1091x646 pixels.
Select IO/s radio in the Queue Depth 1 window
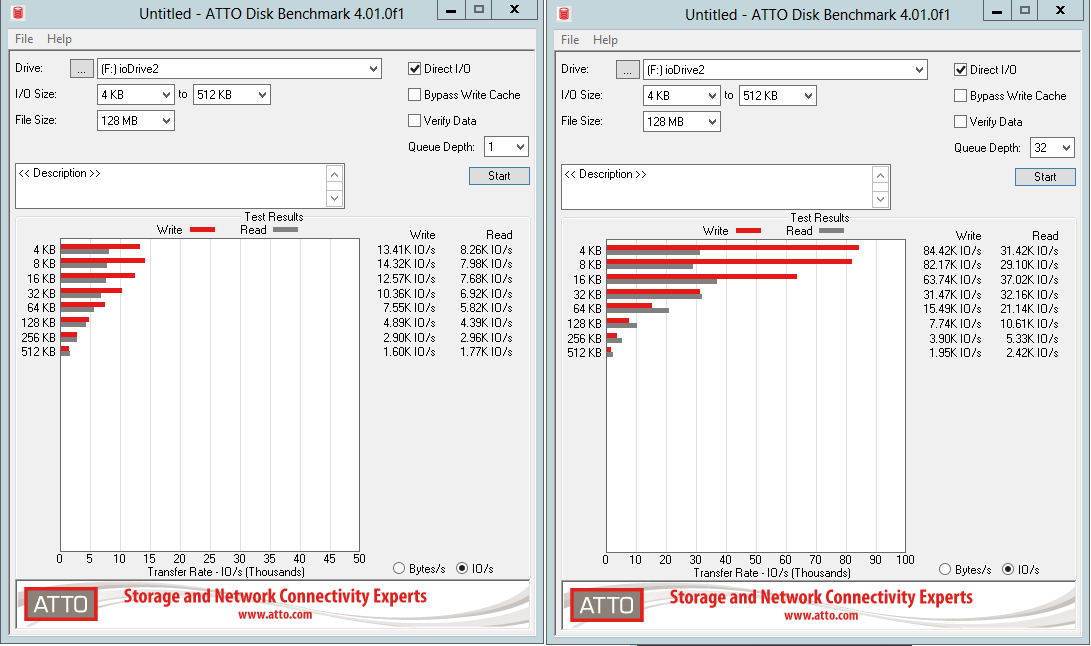[462, 568]
